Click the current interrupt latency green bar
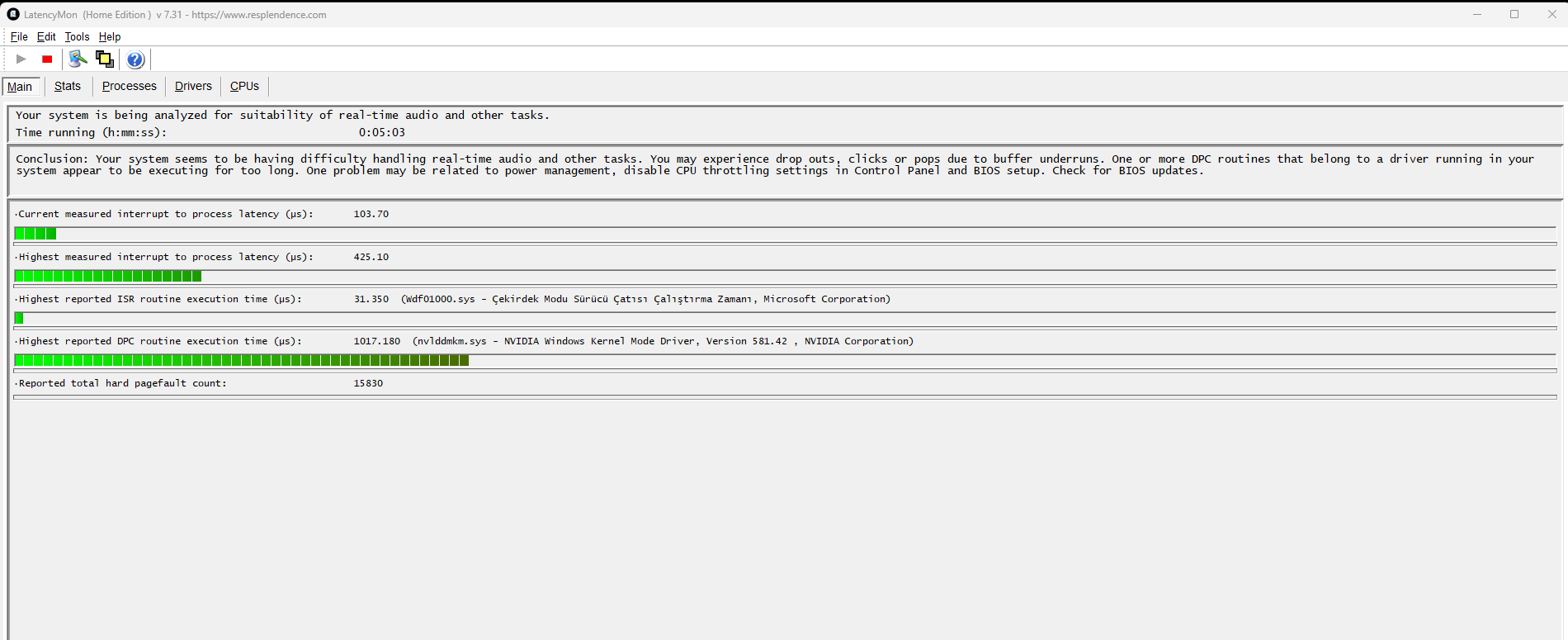Screen dimensions: 1568x640 point(35,234)
